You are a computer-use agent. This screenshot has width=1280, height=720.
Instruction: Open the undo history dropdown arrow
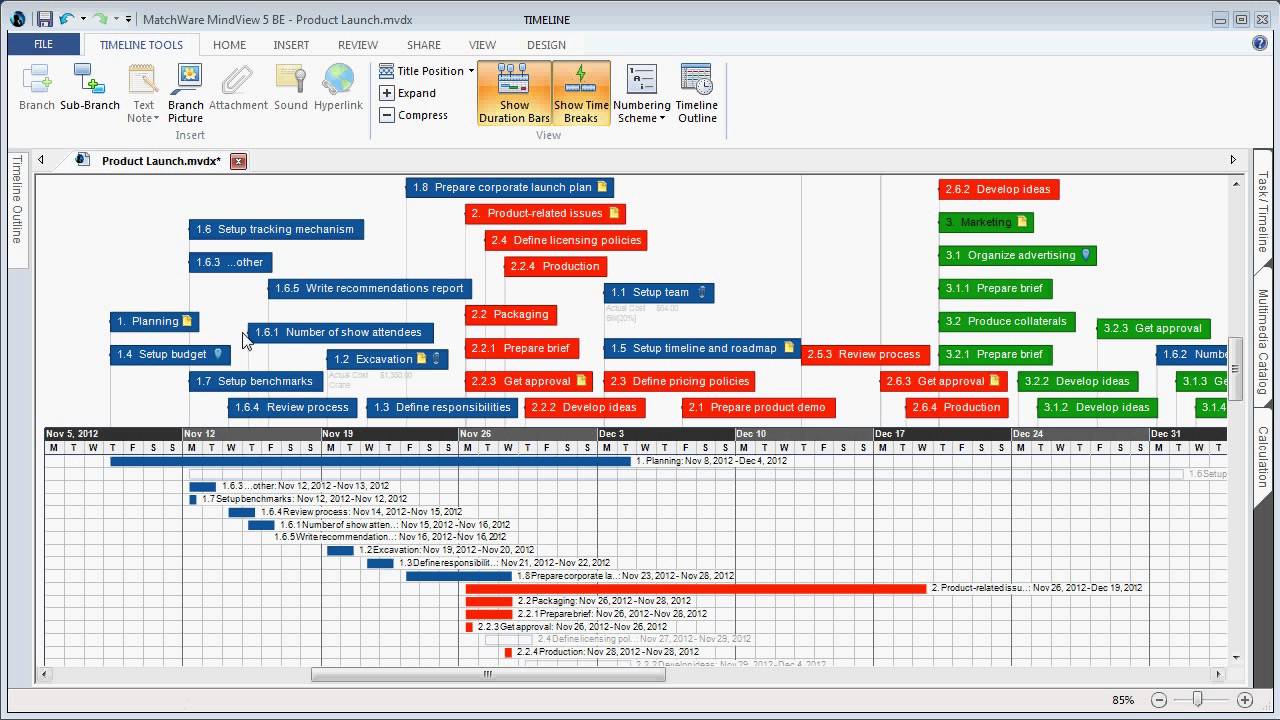83,19
